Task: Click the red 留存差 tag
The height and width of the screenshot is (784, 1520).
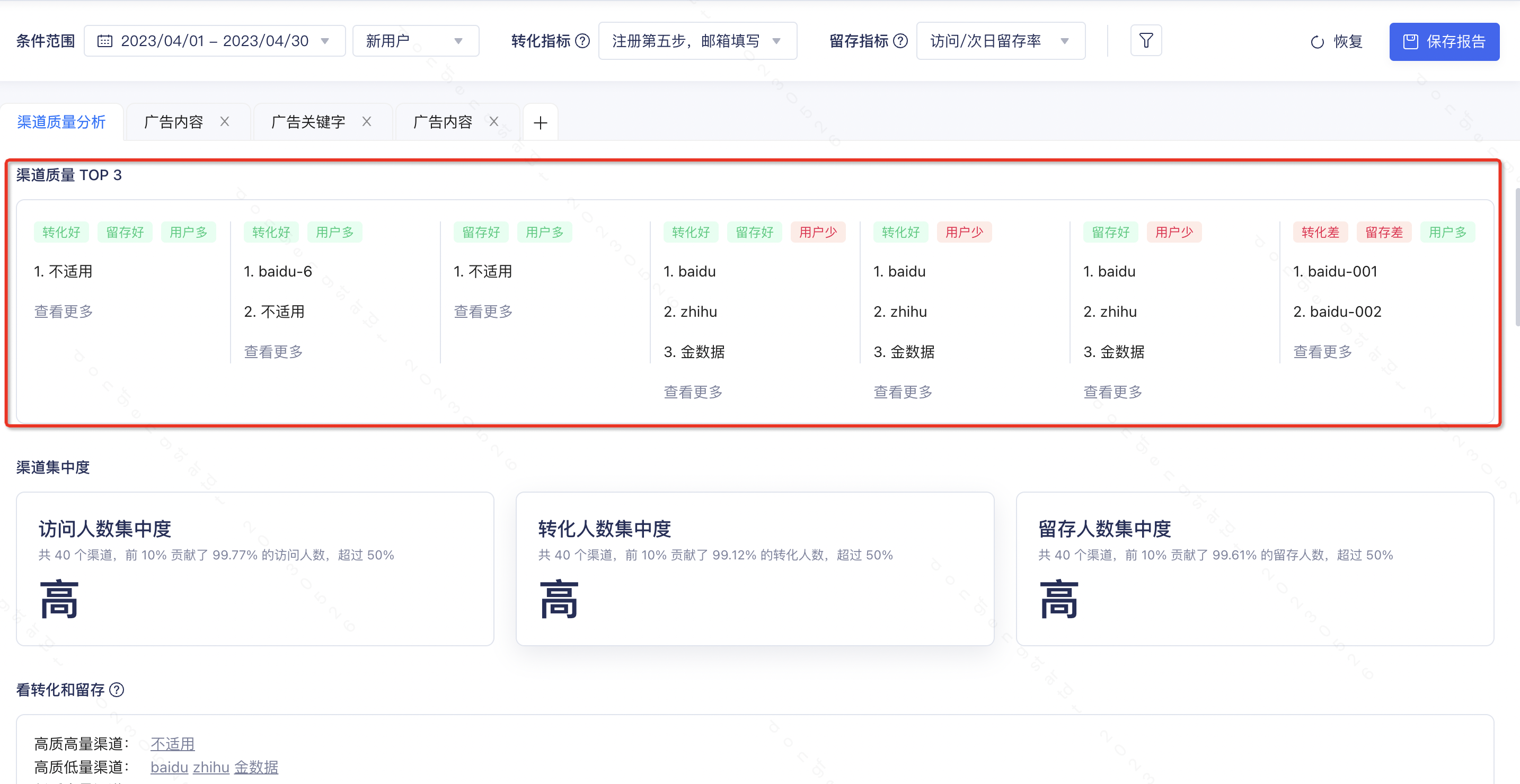Action: [1384, 233]
